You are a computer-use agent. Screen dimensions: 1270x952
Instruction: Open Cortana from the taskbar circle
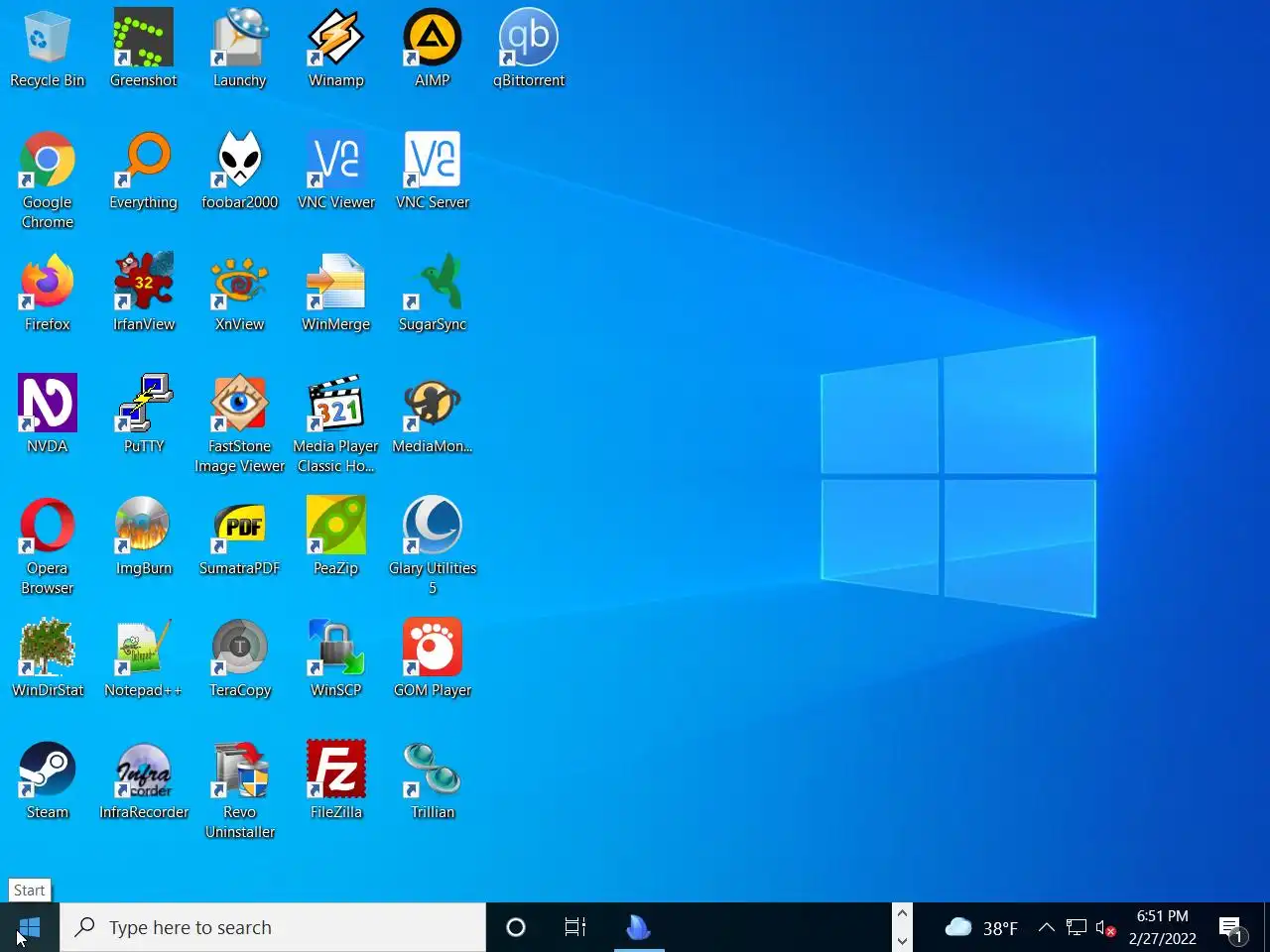tap(516, 927)
